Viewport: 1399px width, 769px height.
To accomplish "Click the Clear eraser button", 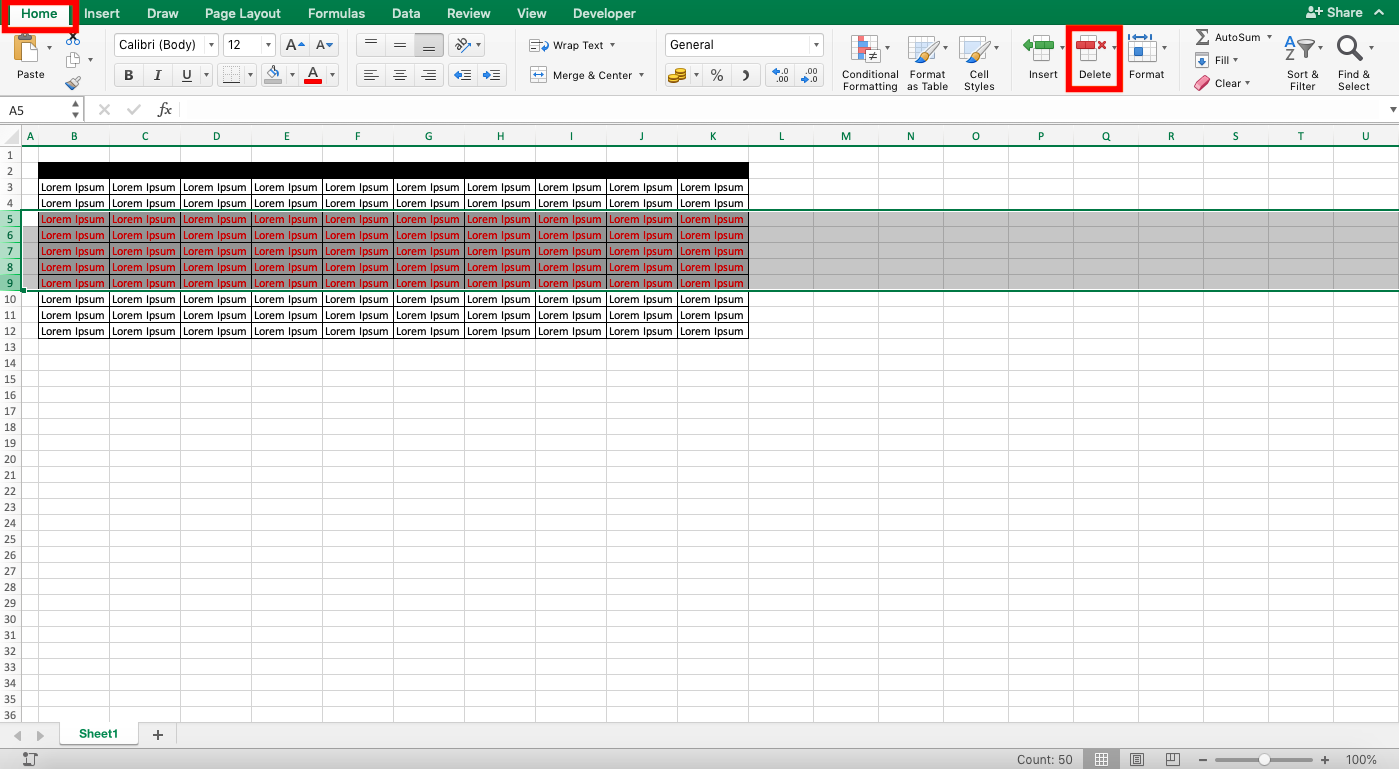I will [x=1221, y=83].
